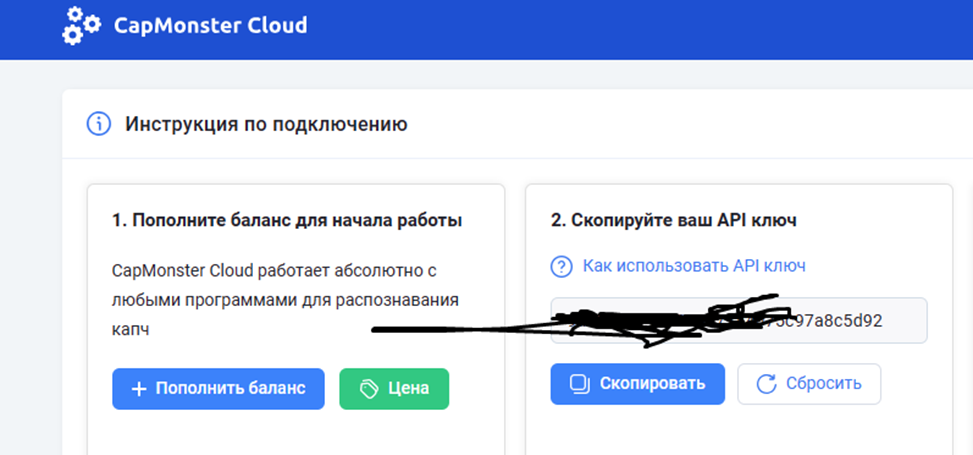Click the Инструкция по подключению heading
This screenshot has height=455, width=973.
266,124
